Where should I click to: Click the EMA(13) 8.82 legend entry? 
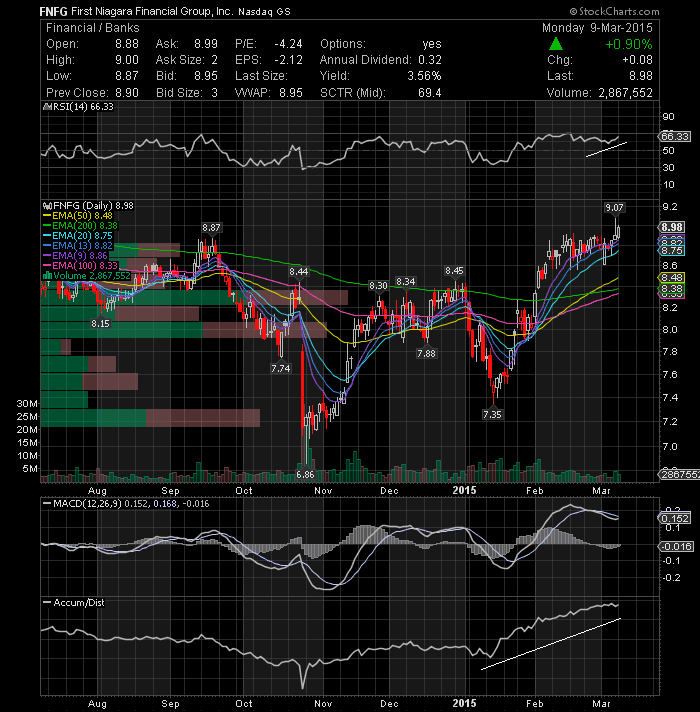[82, 246]
